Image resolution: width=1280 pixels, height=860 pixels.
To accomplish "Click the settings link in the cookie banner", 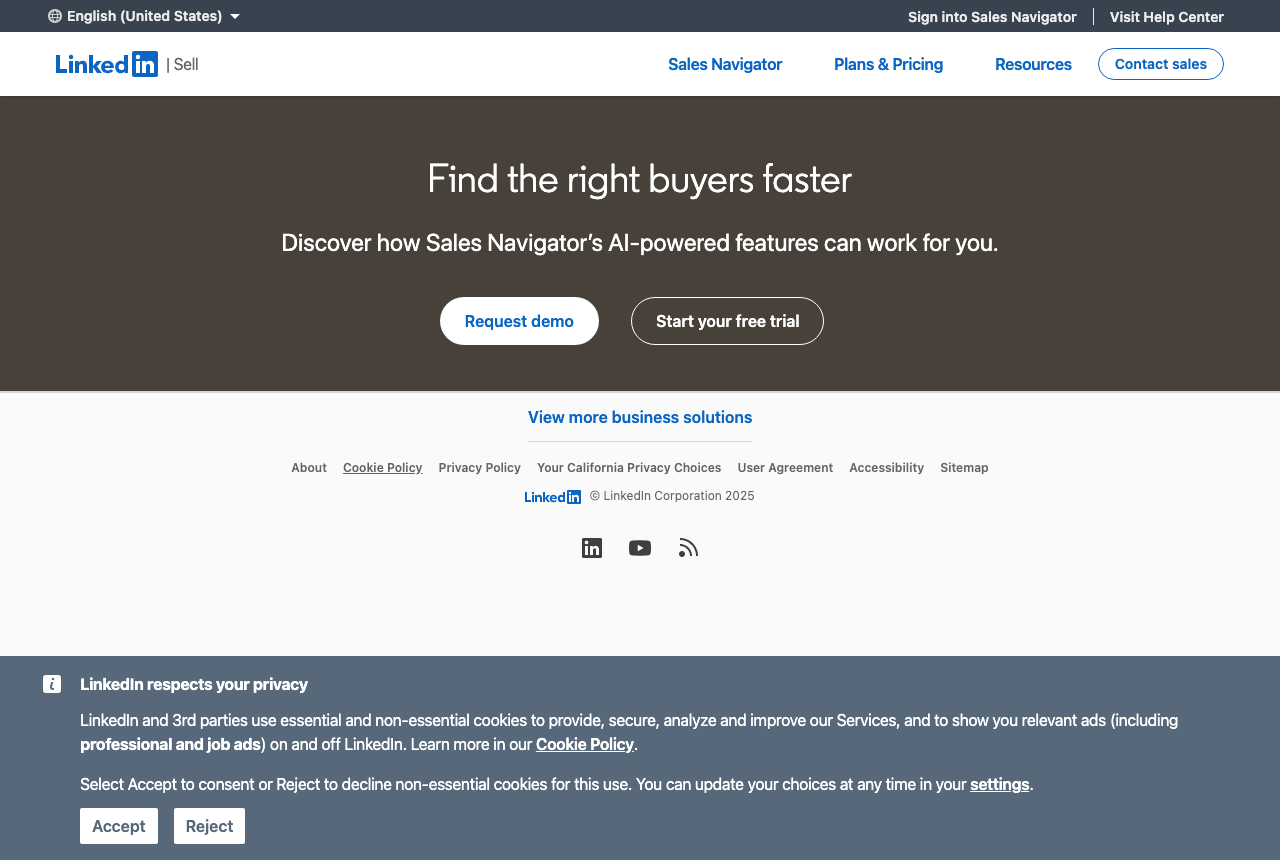I will 999,784.
